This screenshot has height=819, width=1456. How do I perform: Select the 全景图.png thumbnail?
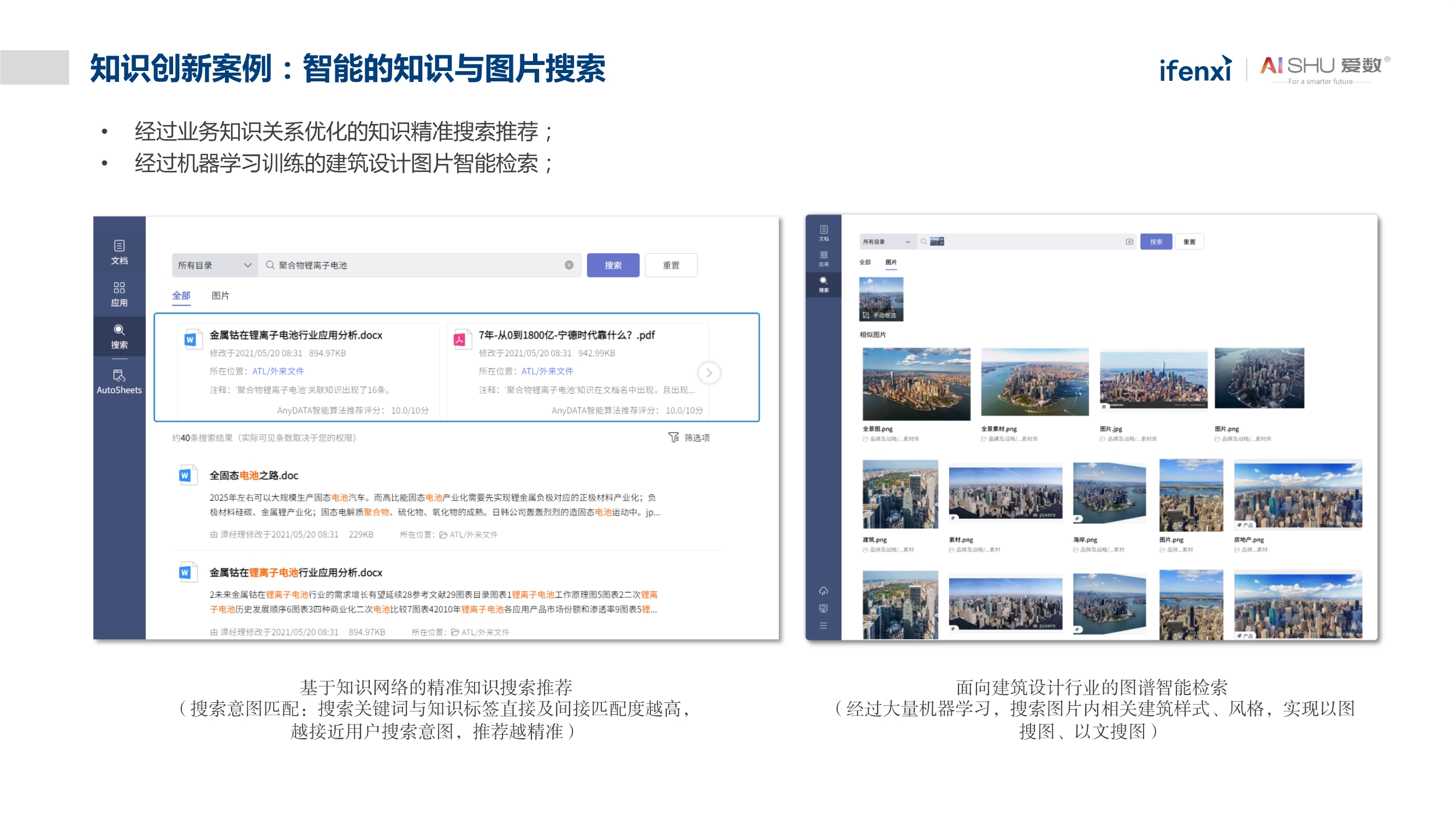pos(916,384)
